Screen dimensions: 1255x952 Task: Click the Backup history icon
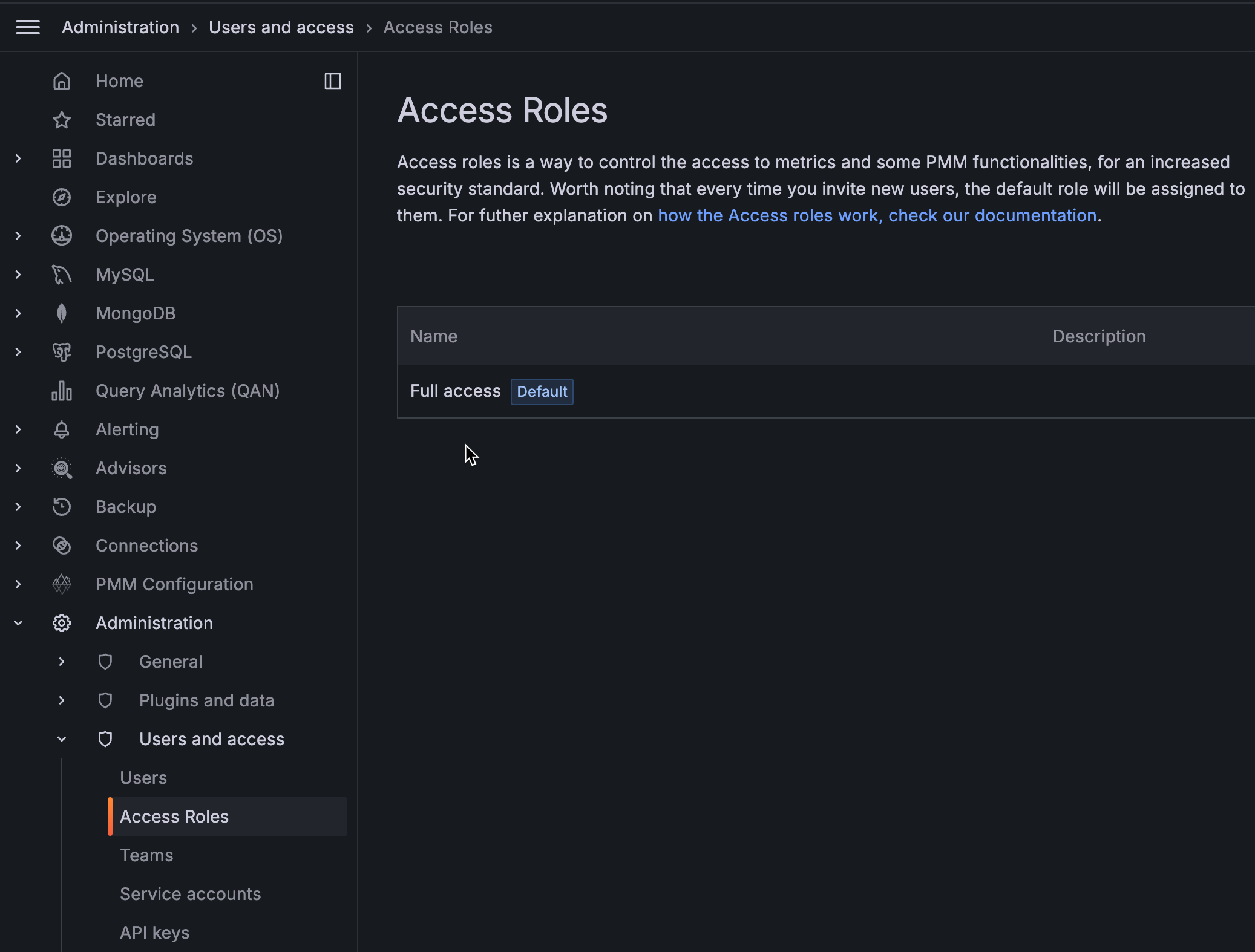point(62,507)
